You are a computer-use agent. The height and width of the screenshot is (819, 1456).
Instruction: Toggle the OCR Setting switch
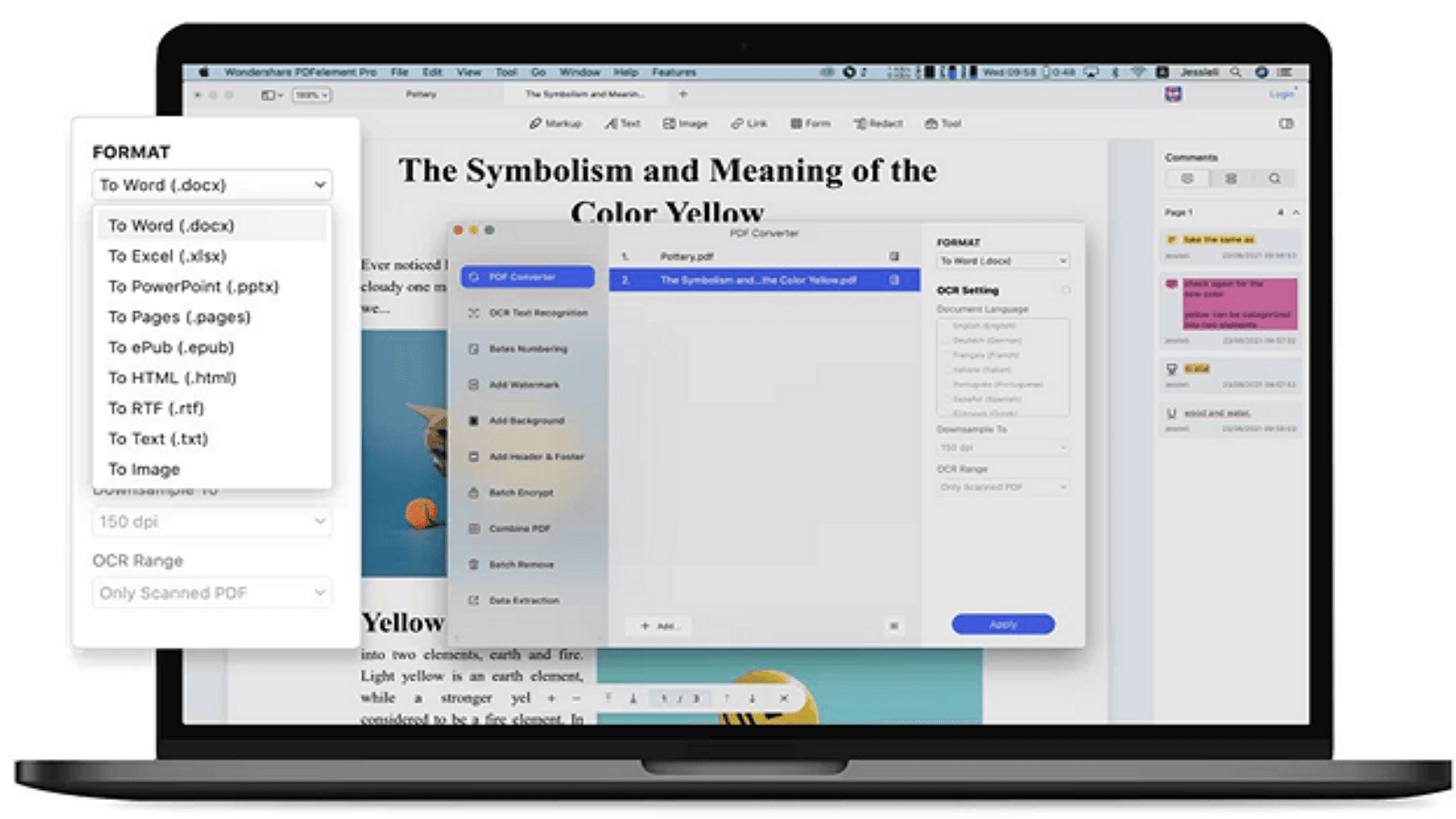coord(1065,290)
